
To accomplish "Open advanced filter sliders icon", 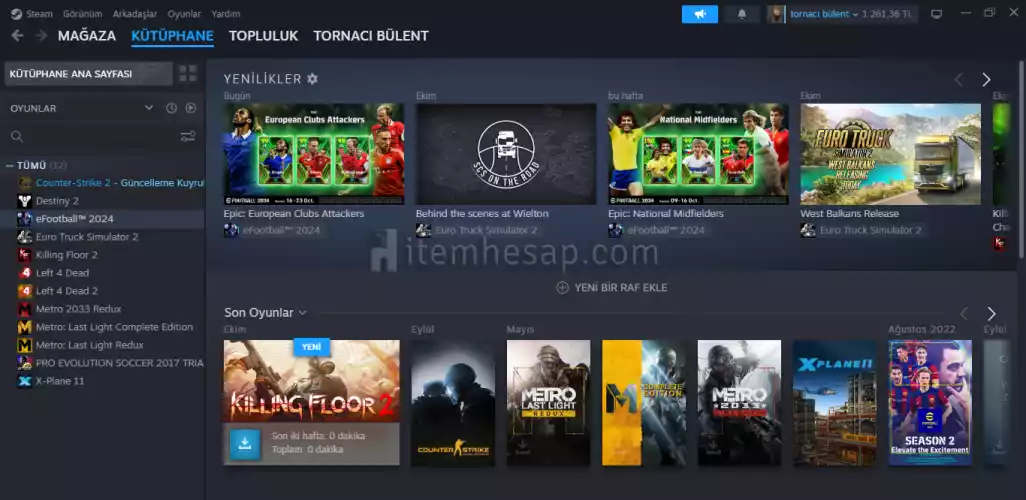I will [187, 136].
